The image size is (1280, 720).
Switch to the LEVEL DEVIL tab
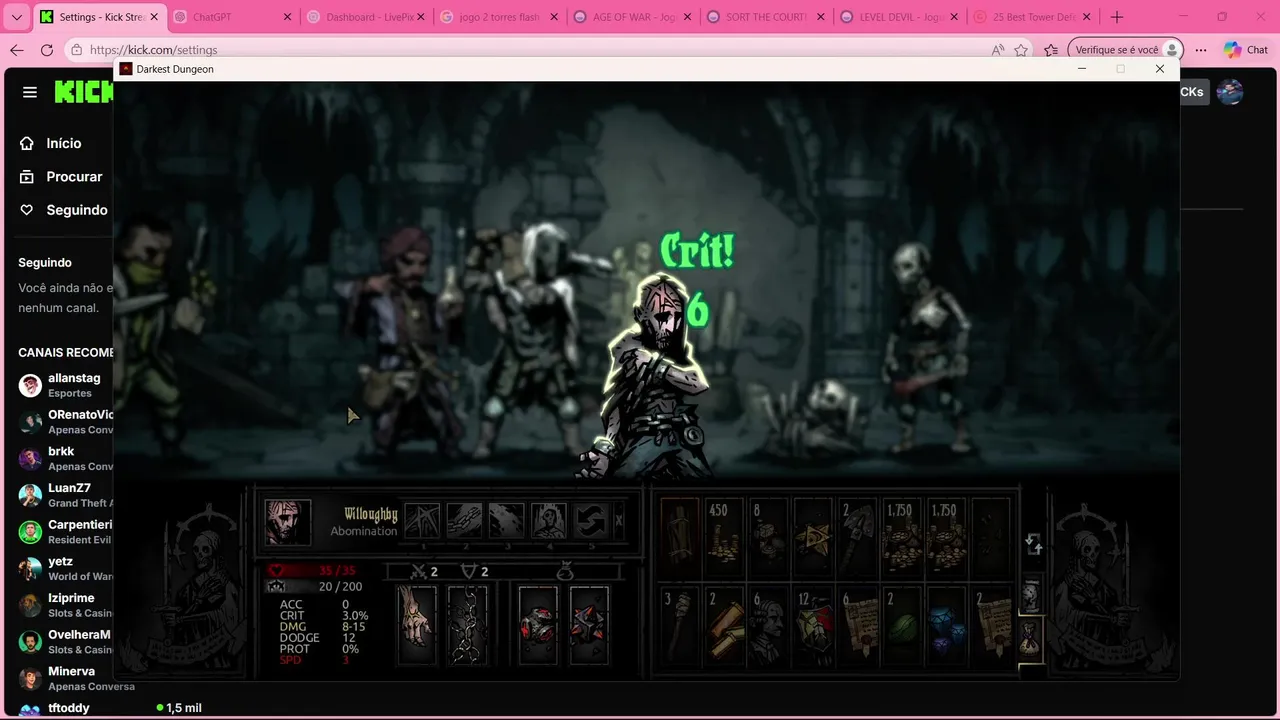(900, 17)
